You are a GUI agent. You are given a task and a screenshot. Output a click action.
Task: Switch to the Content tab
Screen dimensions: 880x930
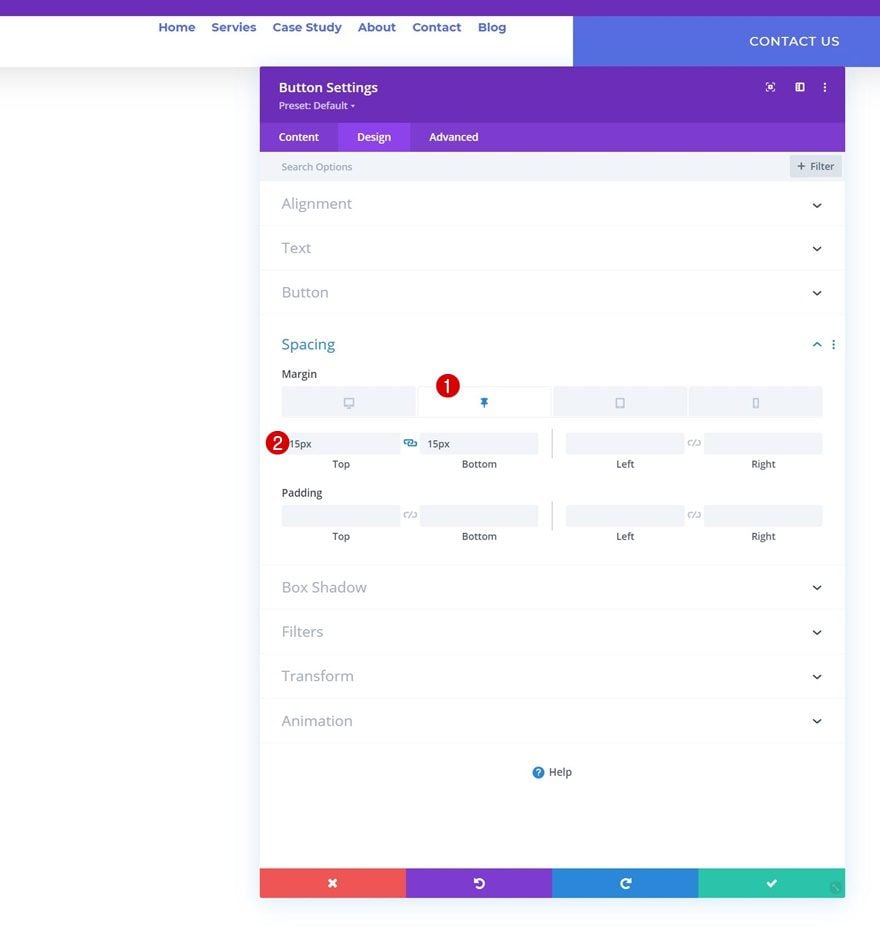298,137
